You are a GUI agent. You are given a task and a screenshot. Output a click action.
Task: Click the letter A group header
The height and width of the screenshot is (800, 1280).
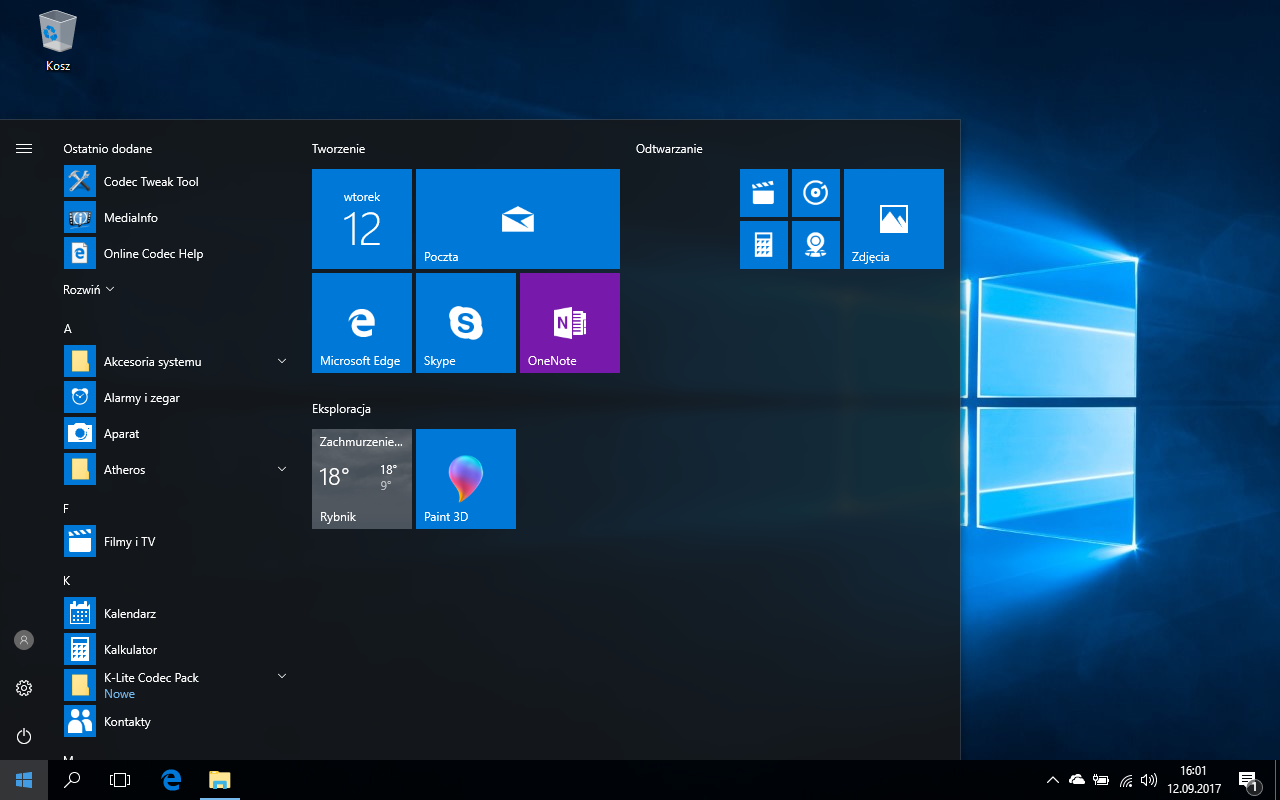[x=68, y=329]
